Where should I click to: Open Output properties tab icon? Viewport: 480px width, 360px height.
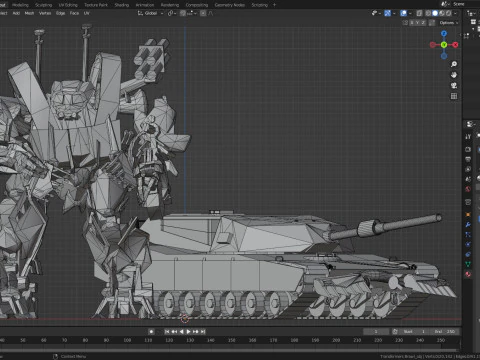[x=468, y=159]
